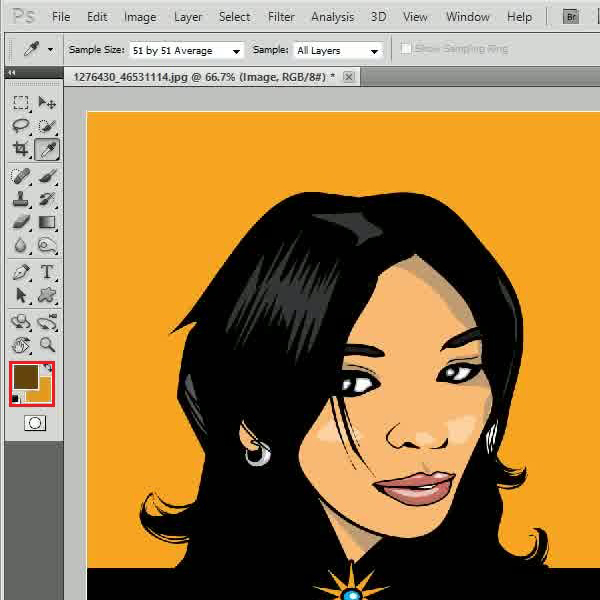This screenshot has width=600, height=600.
Task: Select the Eraser tool
Action: click(21, 222)
